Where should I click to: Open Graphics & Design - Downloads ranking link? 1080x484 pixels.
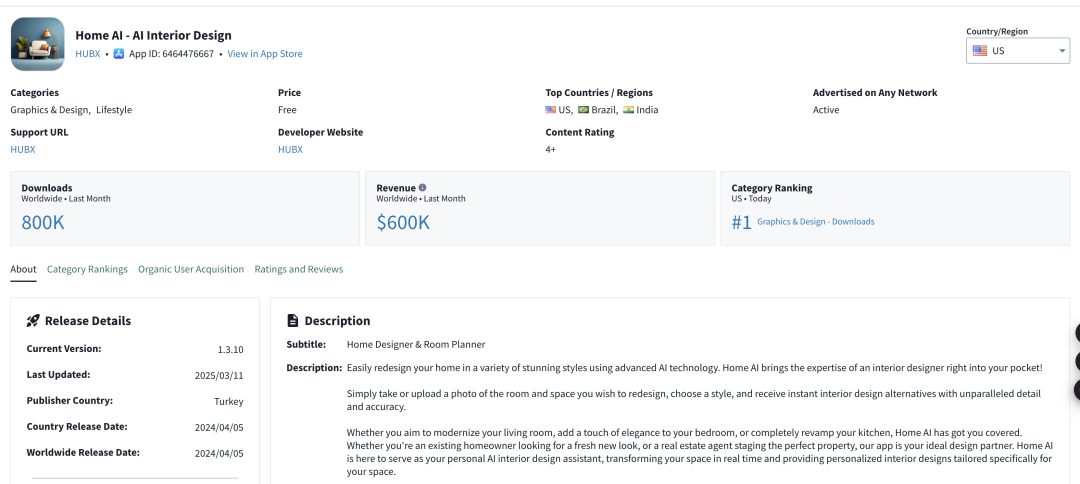click(816, 222)
